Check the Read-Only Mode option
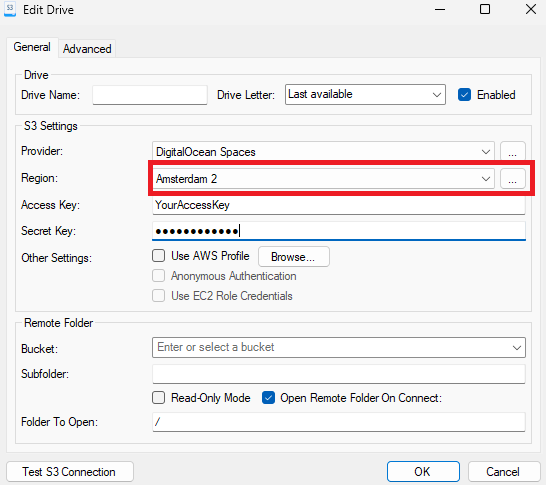Image resolution: width=546 pixels, height=485 pixels. click(x=158, y=398)
